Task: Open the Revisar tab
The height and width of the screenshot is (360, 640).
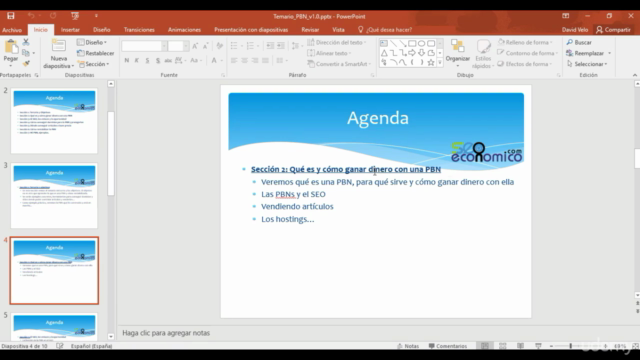Action: [x=310, y=30]
